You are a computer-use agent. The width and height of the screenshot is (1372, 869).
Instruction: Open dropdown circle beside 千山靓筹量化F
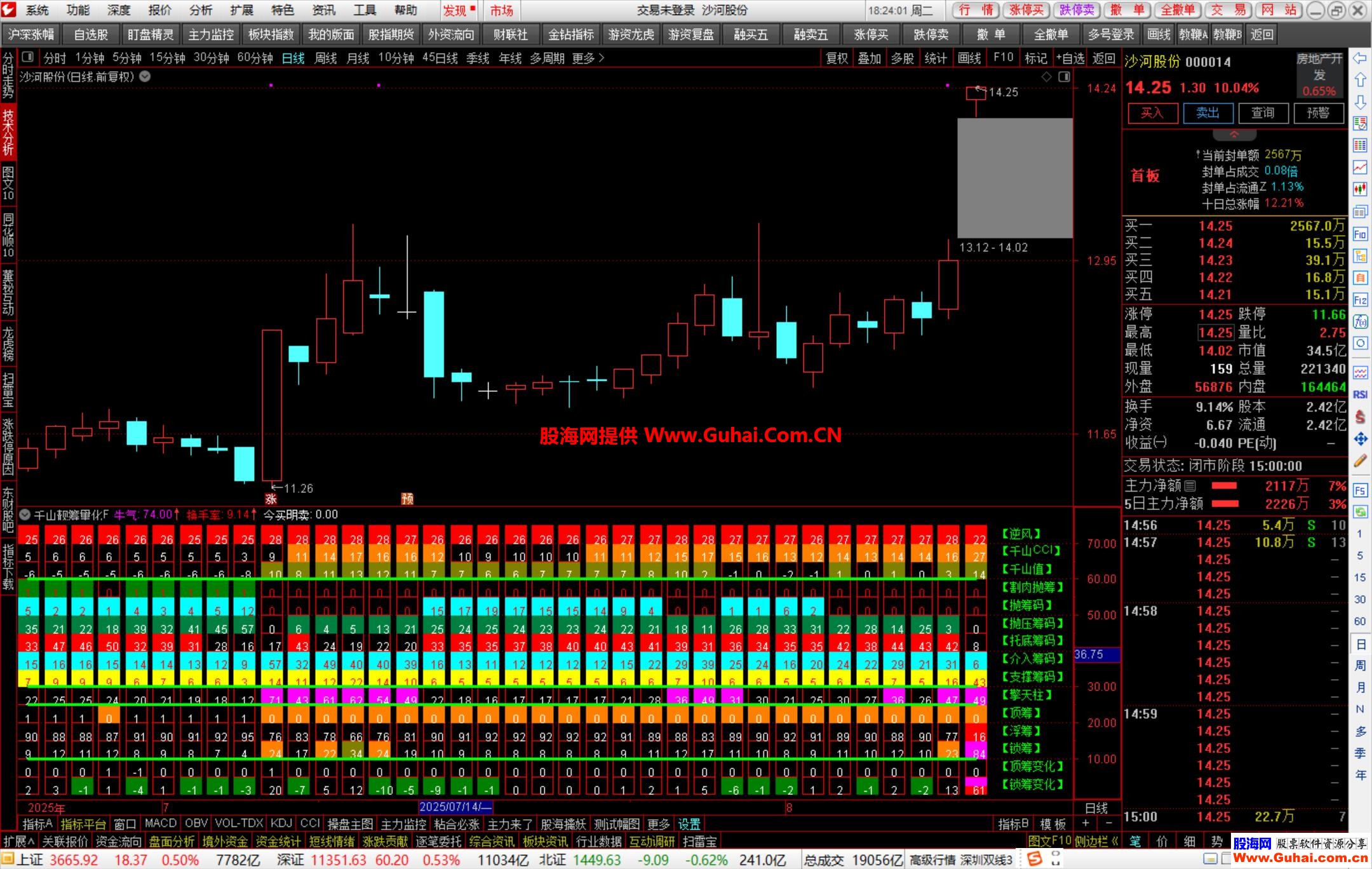click(x=25, y=515)
